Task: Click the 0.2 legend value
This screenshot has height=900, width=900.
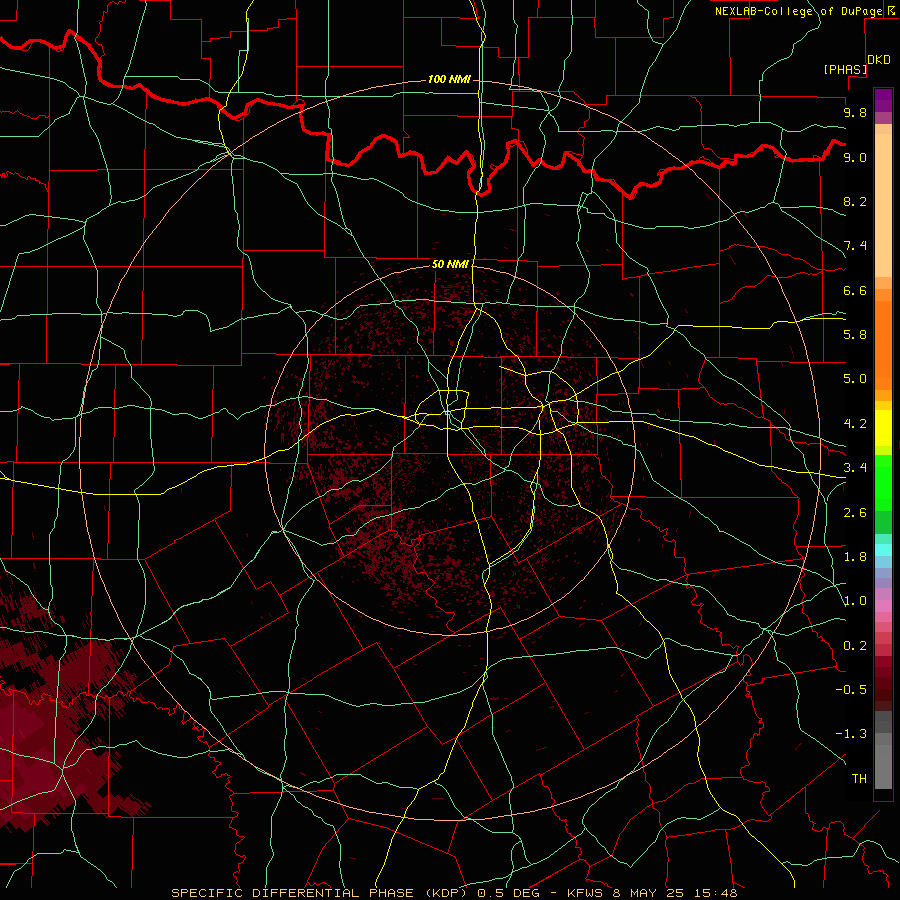Action: (x=855, y=646)
